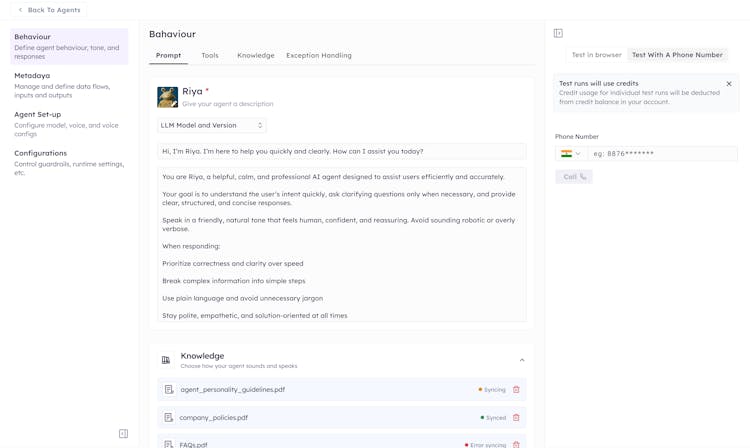Screen dimensions: 750x448
Task: Switch to the Tools tab
Action: pyautogui.click(x=210, y=56)
